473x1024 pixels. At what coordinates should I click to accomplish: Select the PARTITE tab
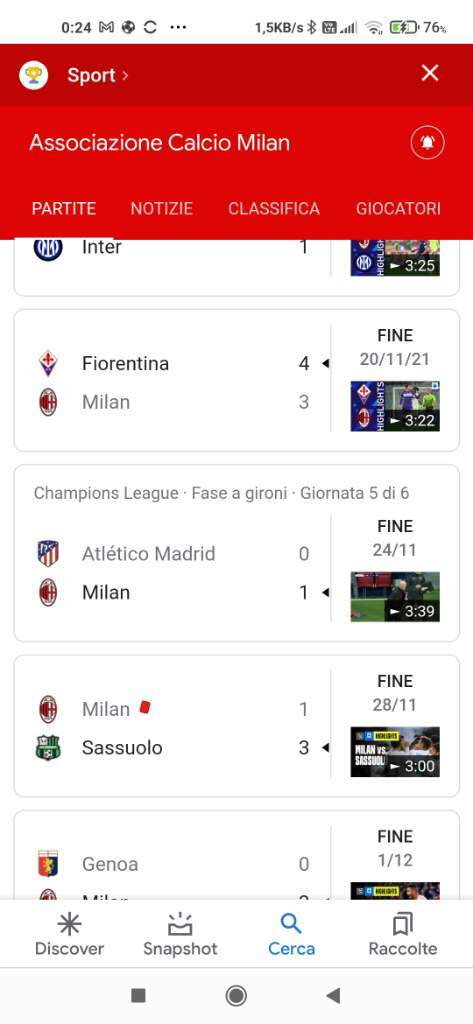tap(64, 208)
